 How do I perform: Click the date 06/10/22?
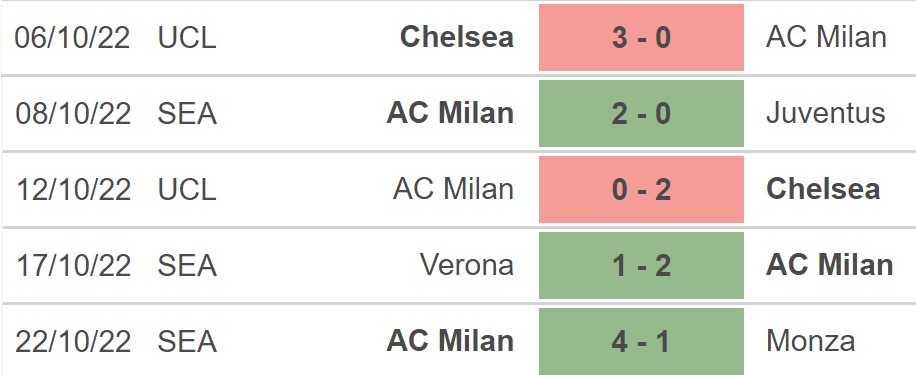[x=72, y=37]
